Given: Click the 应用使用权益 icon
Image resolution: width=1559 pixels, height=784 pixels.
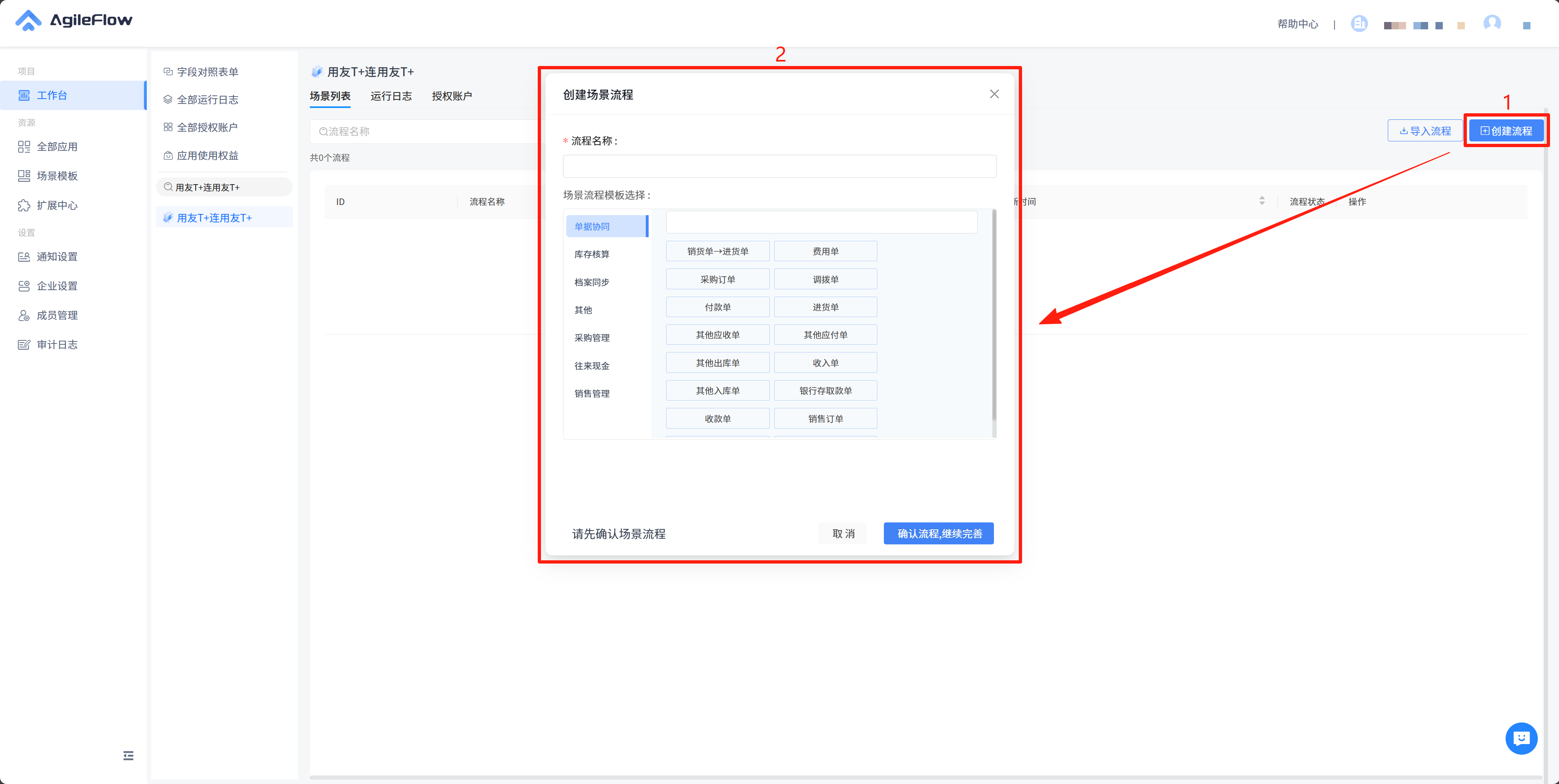Looking at the screenshot, I should pyautogui.click(x=168, y=156).
